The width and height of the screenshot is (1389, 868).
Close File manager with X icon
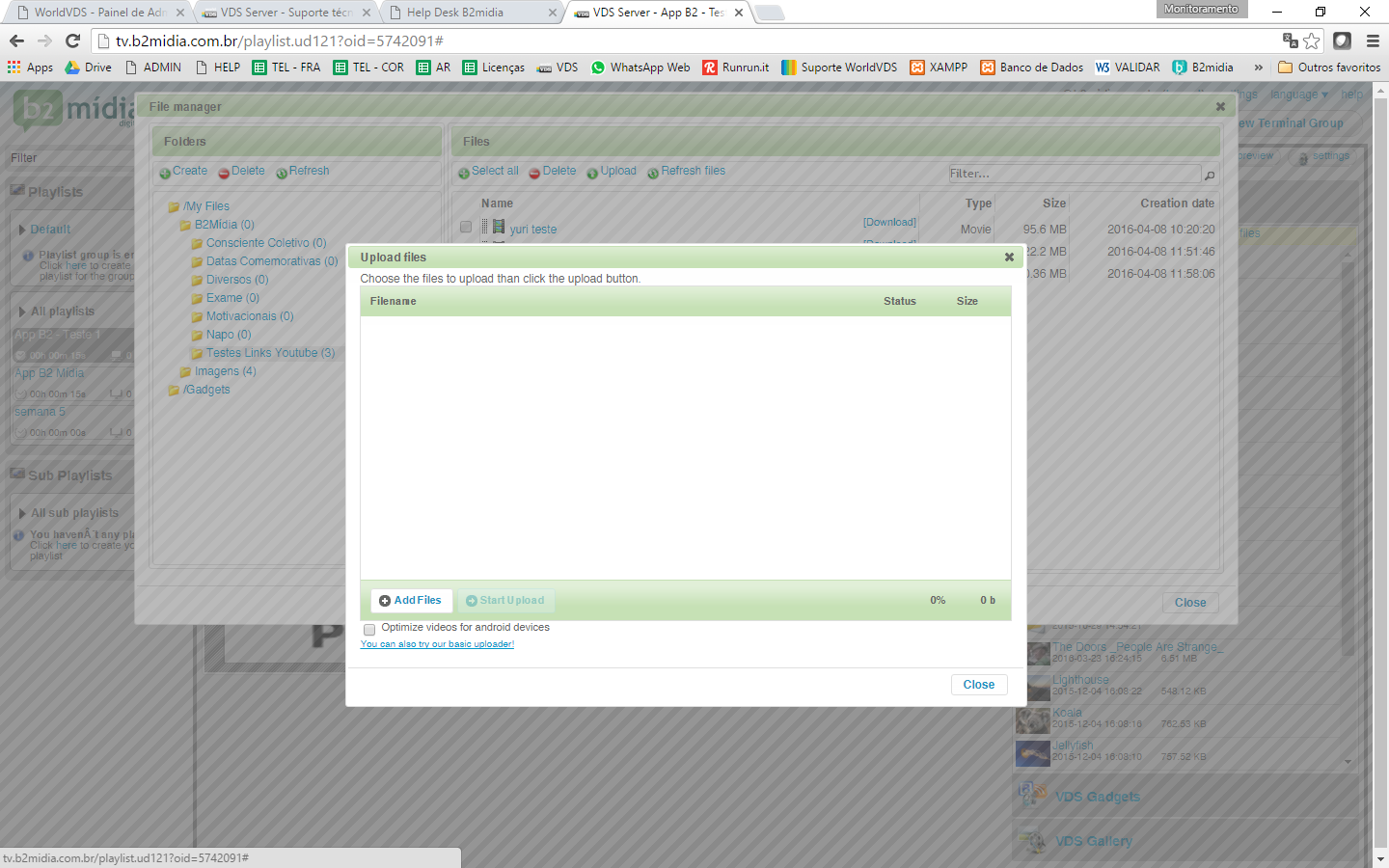(1220, 107)
